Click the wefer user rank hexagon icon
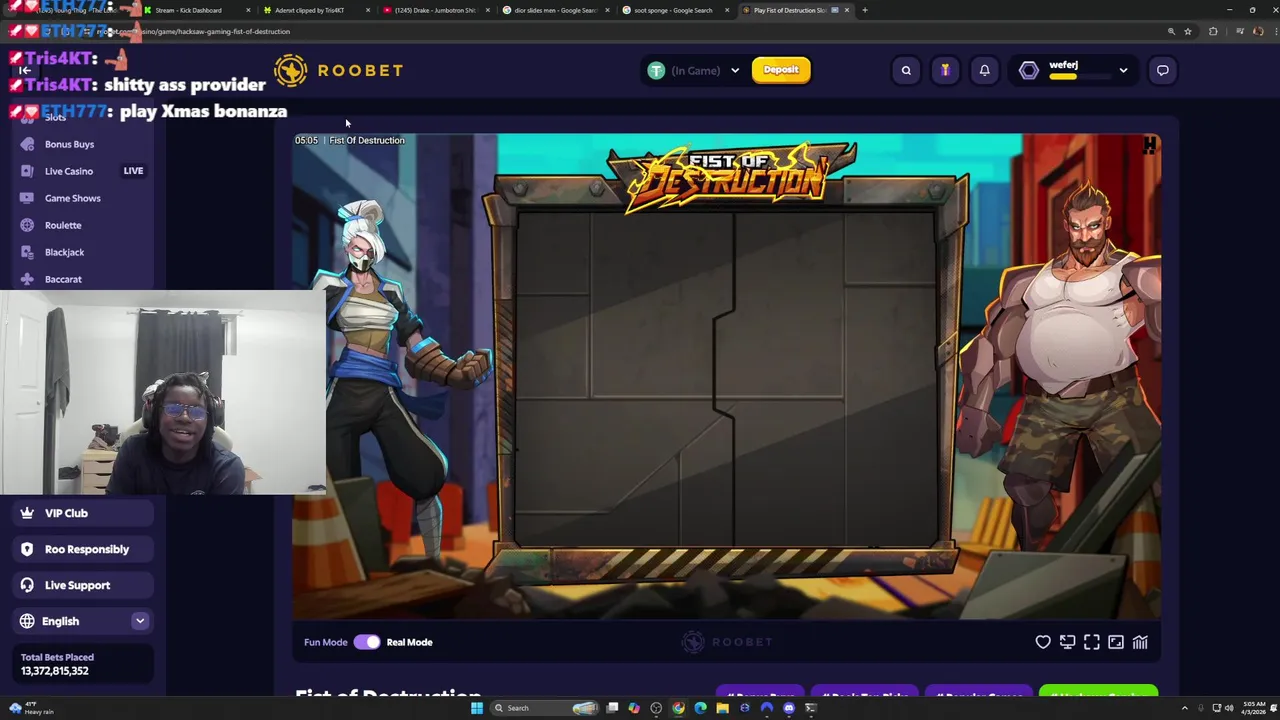The height and width of the screenshot is (720, 1280). click(x=1029, y=70)
